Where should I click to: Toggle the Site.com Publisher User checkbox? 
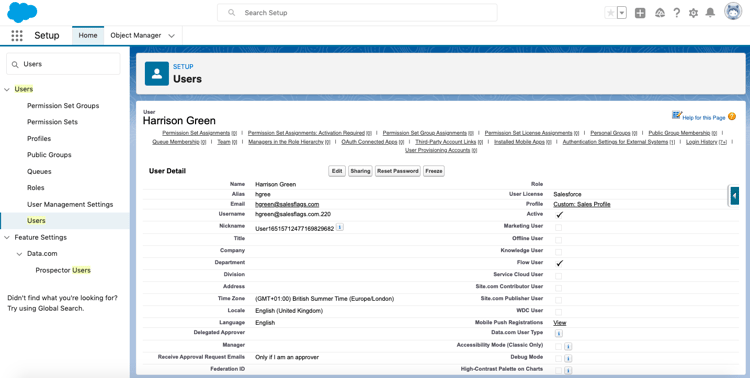click(559, 300)
